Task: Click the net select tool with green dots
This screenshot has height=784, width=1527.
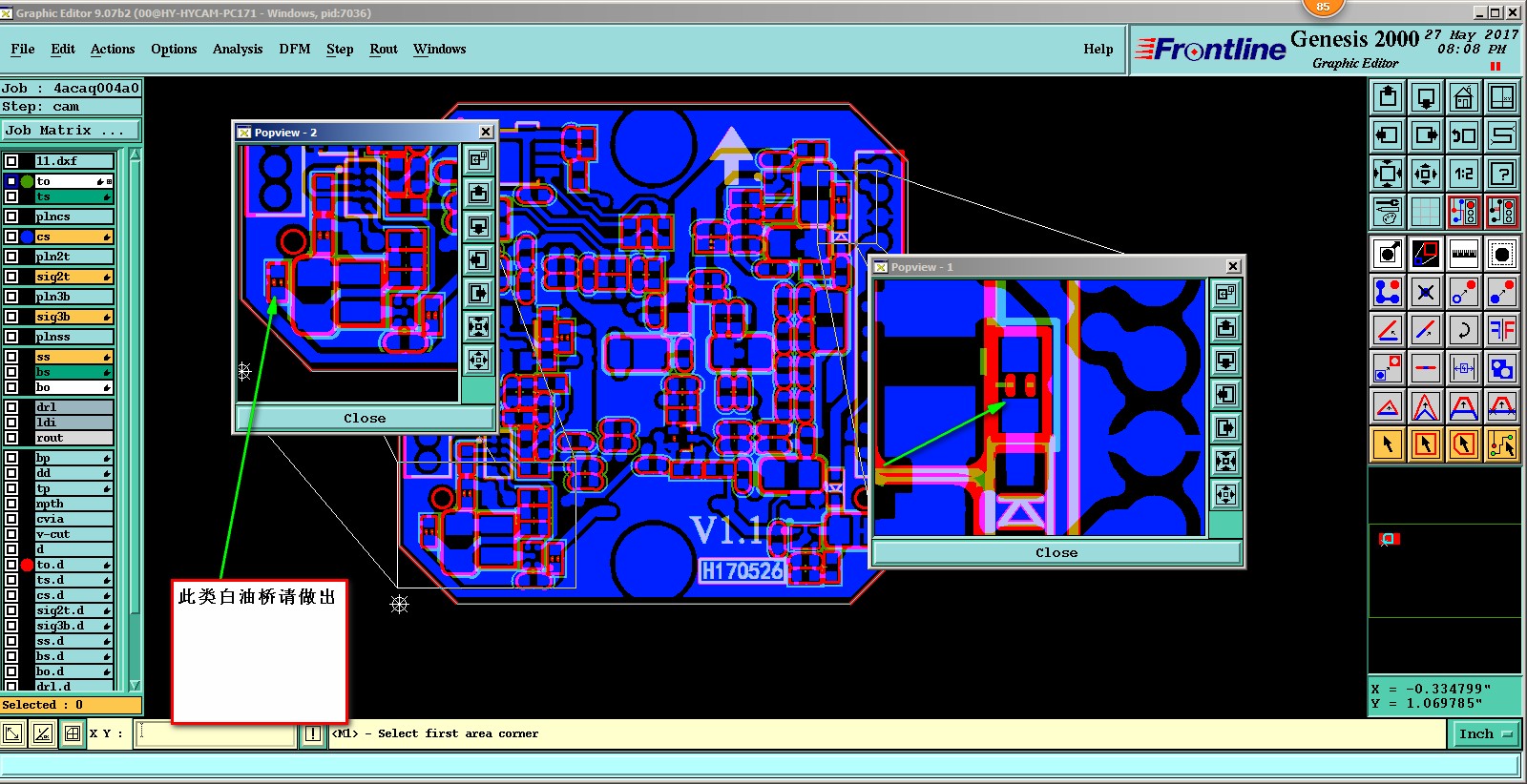Action: point(1502,444)
